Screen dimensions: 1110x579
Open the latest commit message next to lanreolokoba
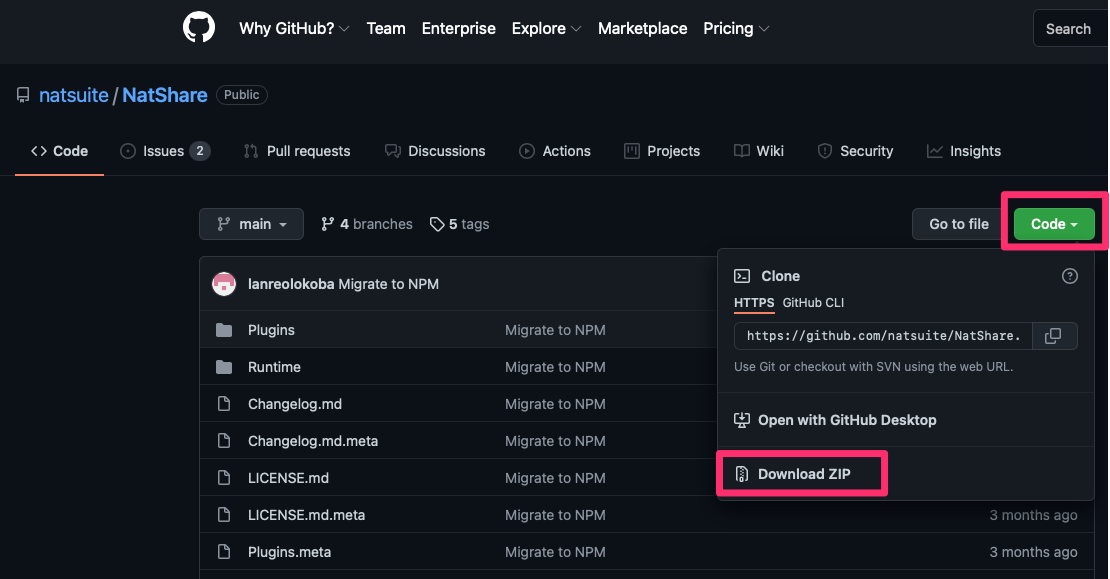pyautogui.click(x=389, y=284)
